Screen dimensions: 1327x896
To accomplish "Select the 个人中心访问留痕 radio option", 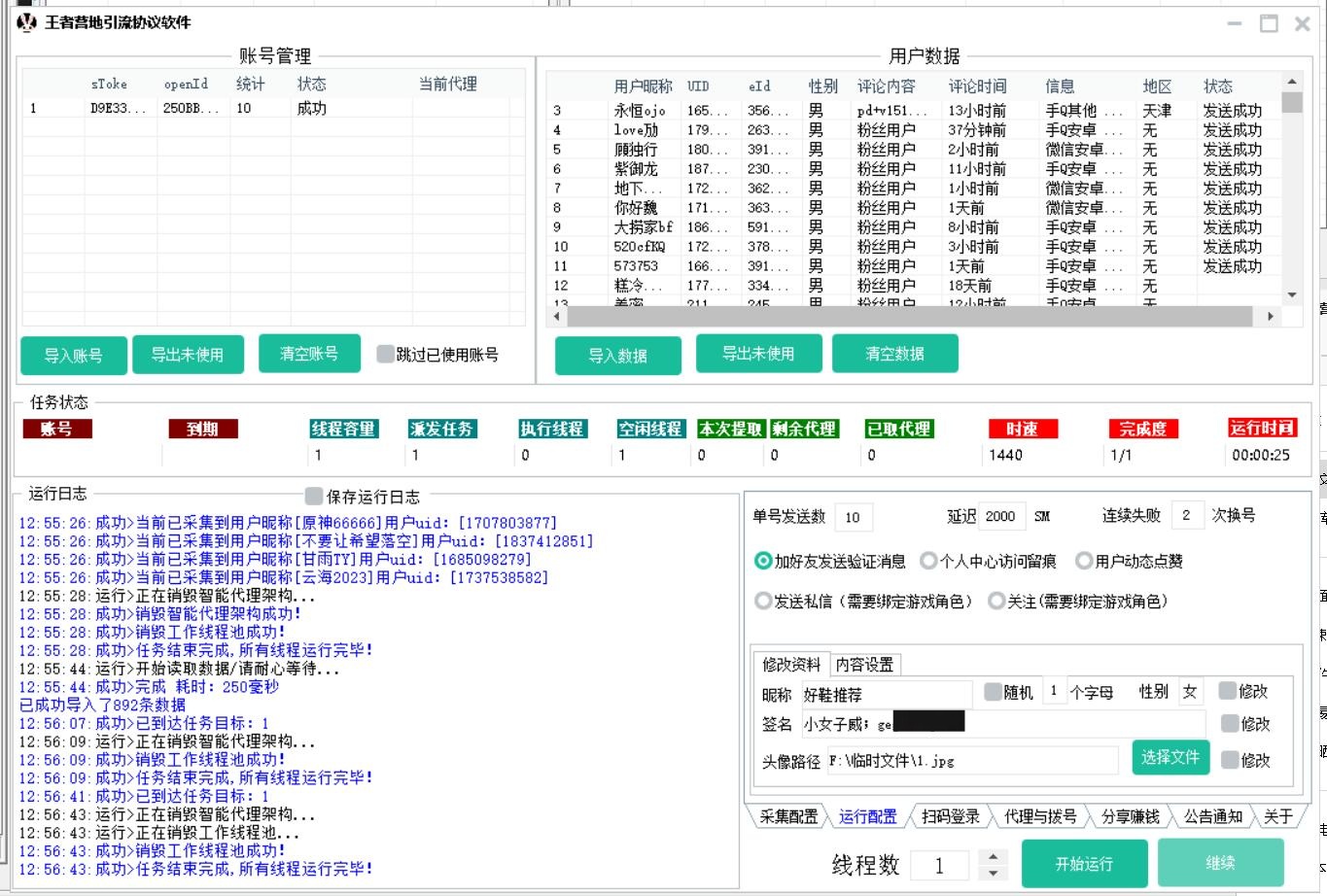I will 928,561.
